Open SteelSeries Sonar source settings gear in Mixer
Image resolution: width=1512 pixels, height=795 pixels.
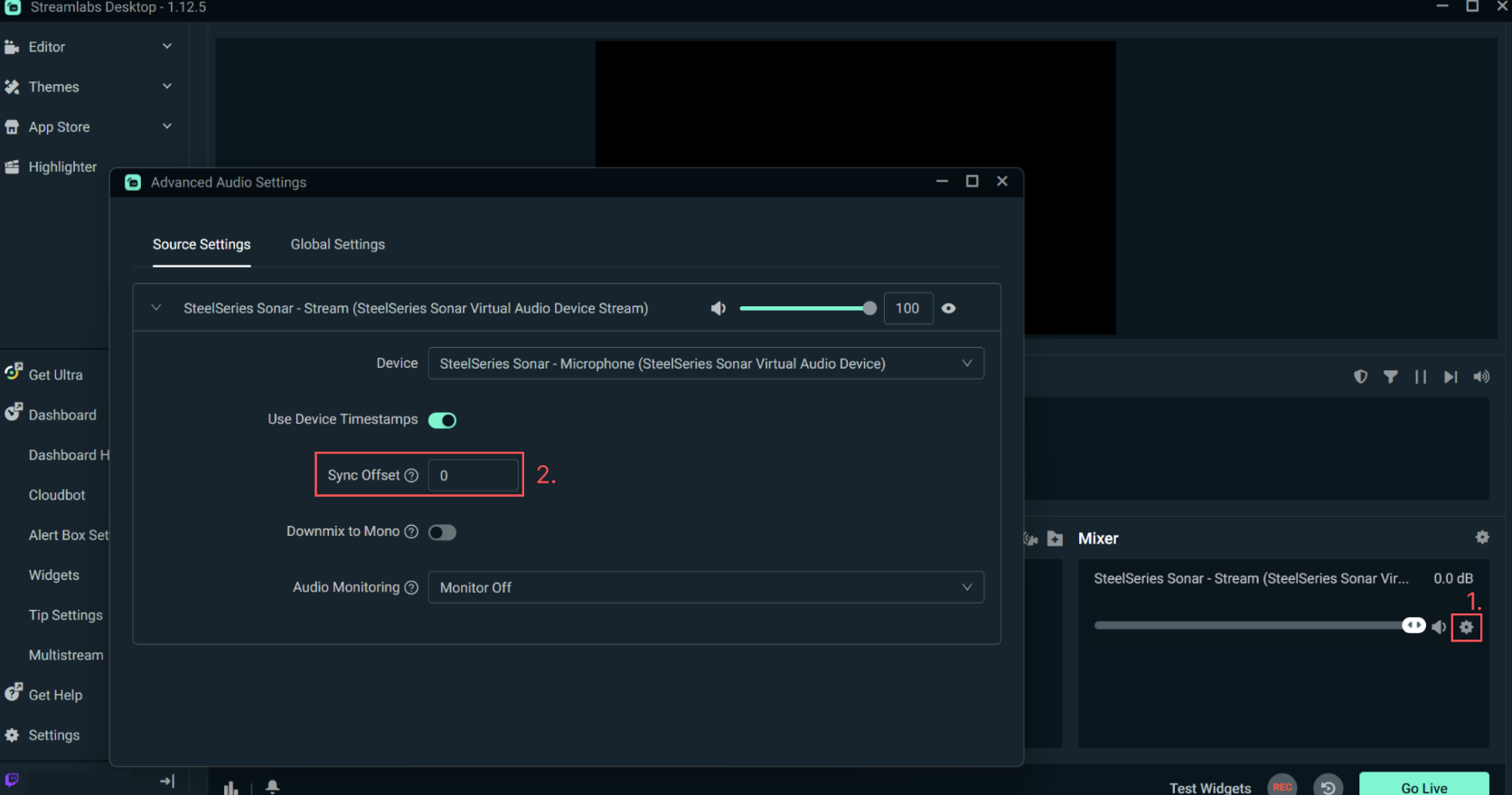1467,627
